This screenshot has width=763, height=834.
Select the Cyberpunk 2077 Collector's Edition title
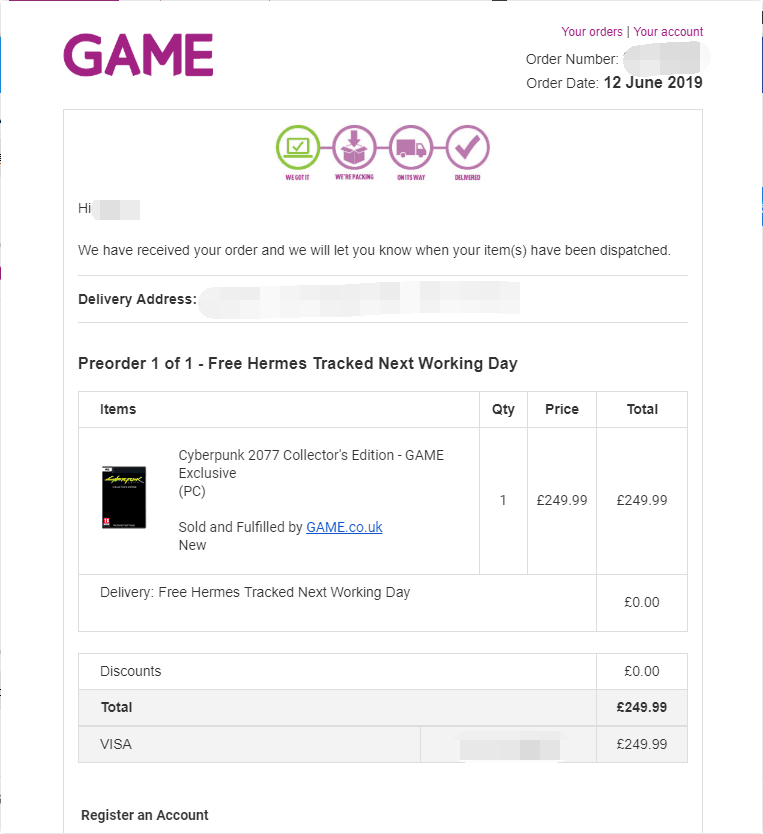(311, 463)
